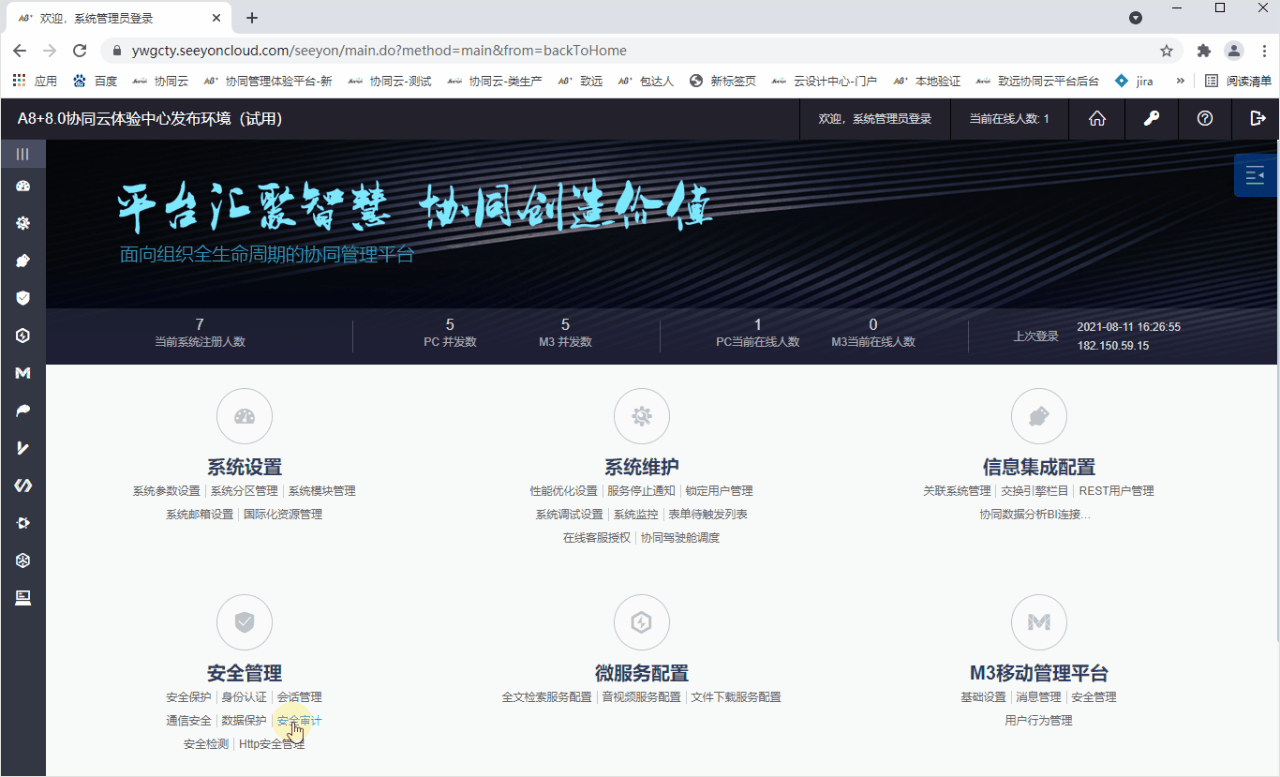Open the 性能优化设置 link

pos(563,491)
